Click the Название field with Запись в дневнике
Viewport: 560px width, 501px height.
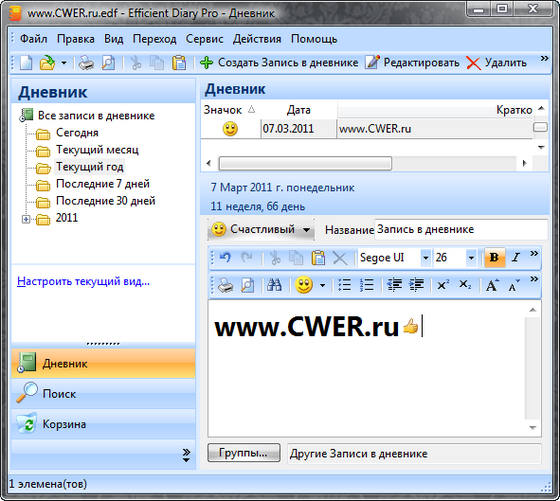pos(461,229)
